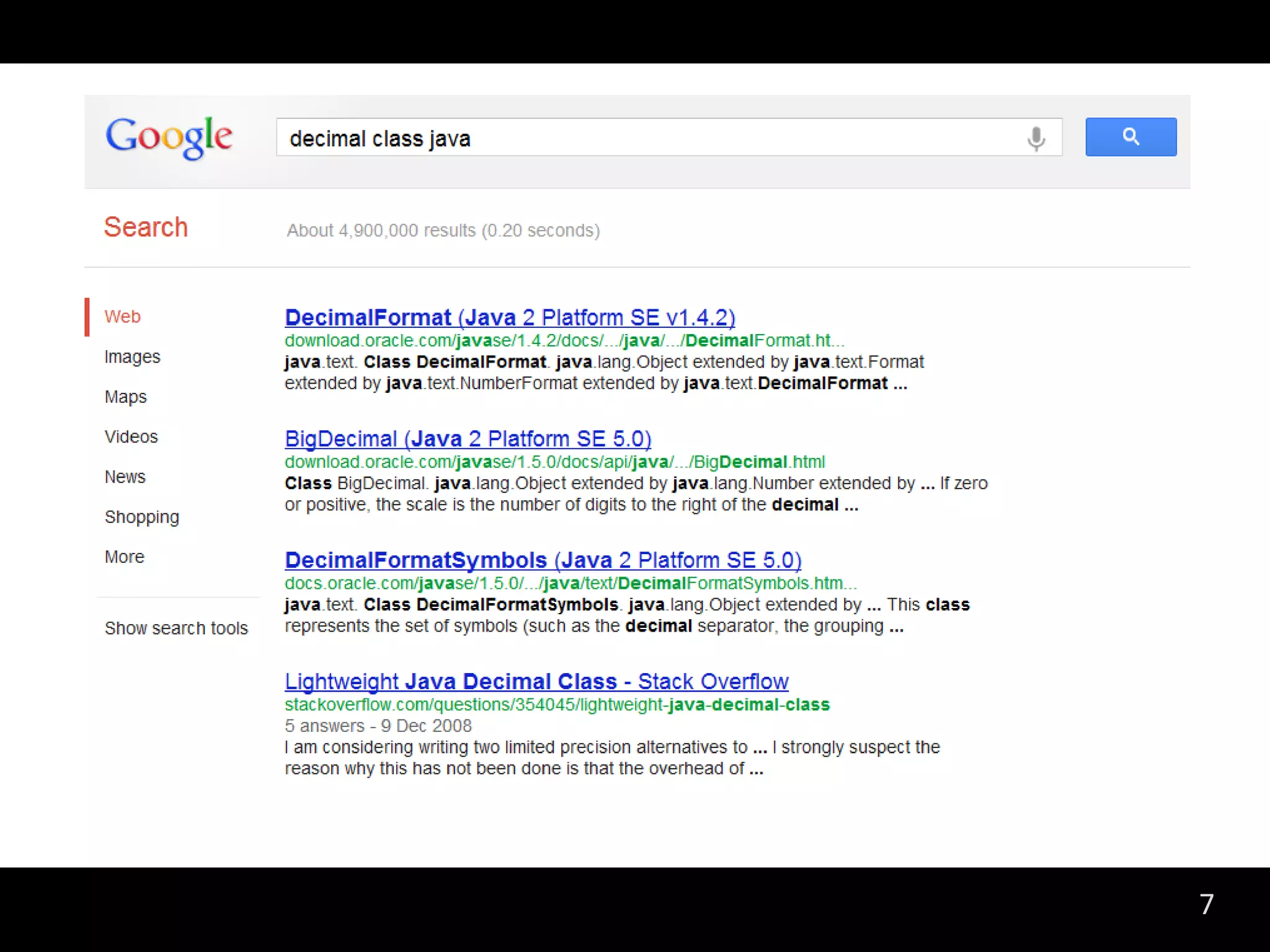Open Lightweight Java Decimal Class Stack Overflow link
Image resolution: width=1270 pixels, height=952 pixels.
point(536,681)
